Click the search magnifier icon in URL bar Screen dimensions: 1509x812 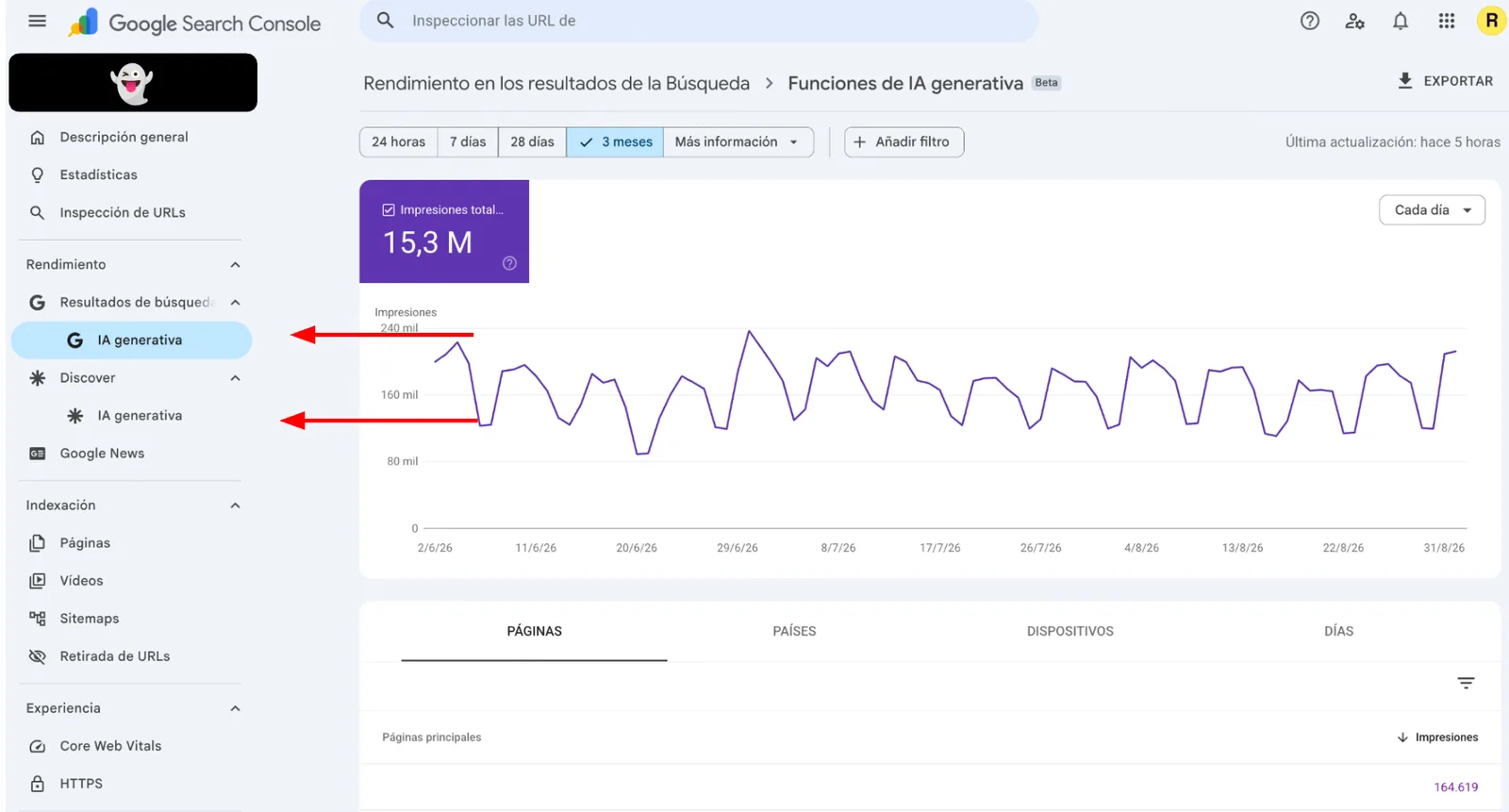tap(385, 21)
